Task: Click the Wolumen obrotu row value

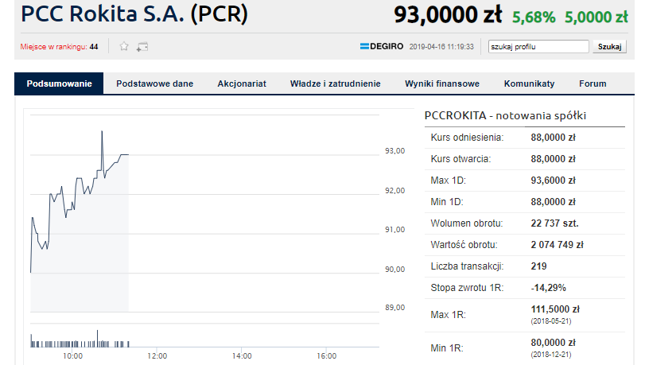Action: 555,223
